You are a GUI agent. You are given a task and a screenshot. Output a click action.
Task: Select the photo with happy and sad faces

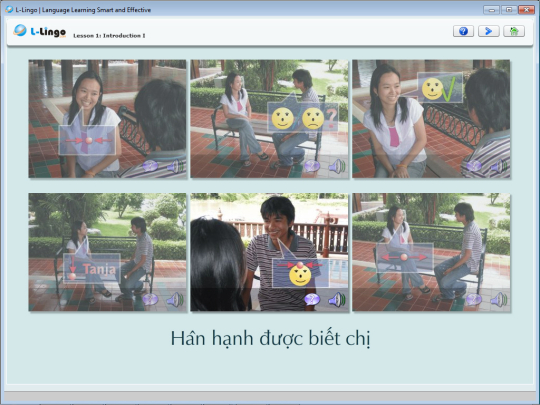click(269, 119)
